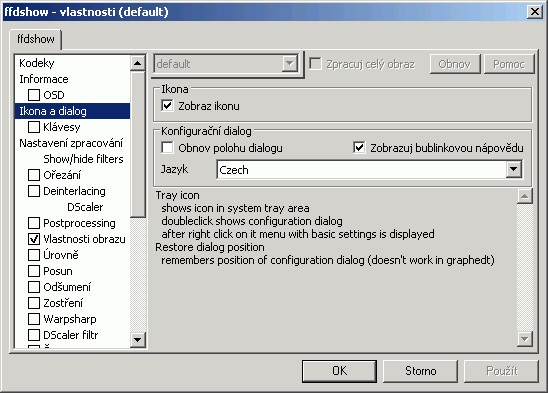Image resolution: width=548 pixels, height=393 pixels.
Task: Confirm with the OK button
Action: point(339,371)
